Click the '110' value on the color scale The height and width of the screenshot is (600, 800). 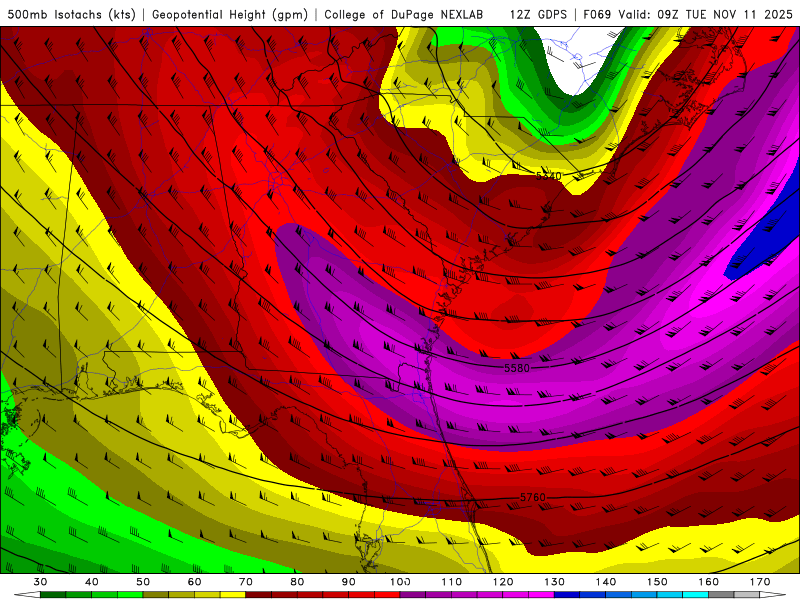point(452,582)
